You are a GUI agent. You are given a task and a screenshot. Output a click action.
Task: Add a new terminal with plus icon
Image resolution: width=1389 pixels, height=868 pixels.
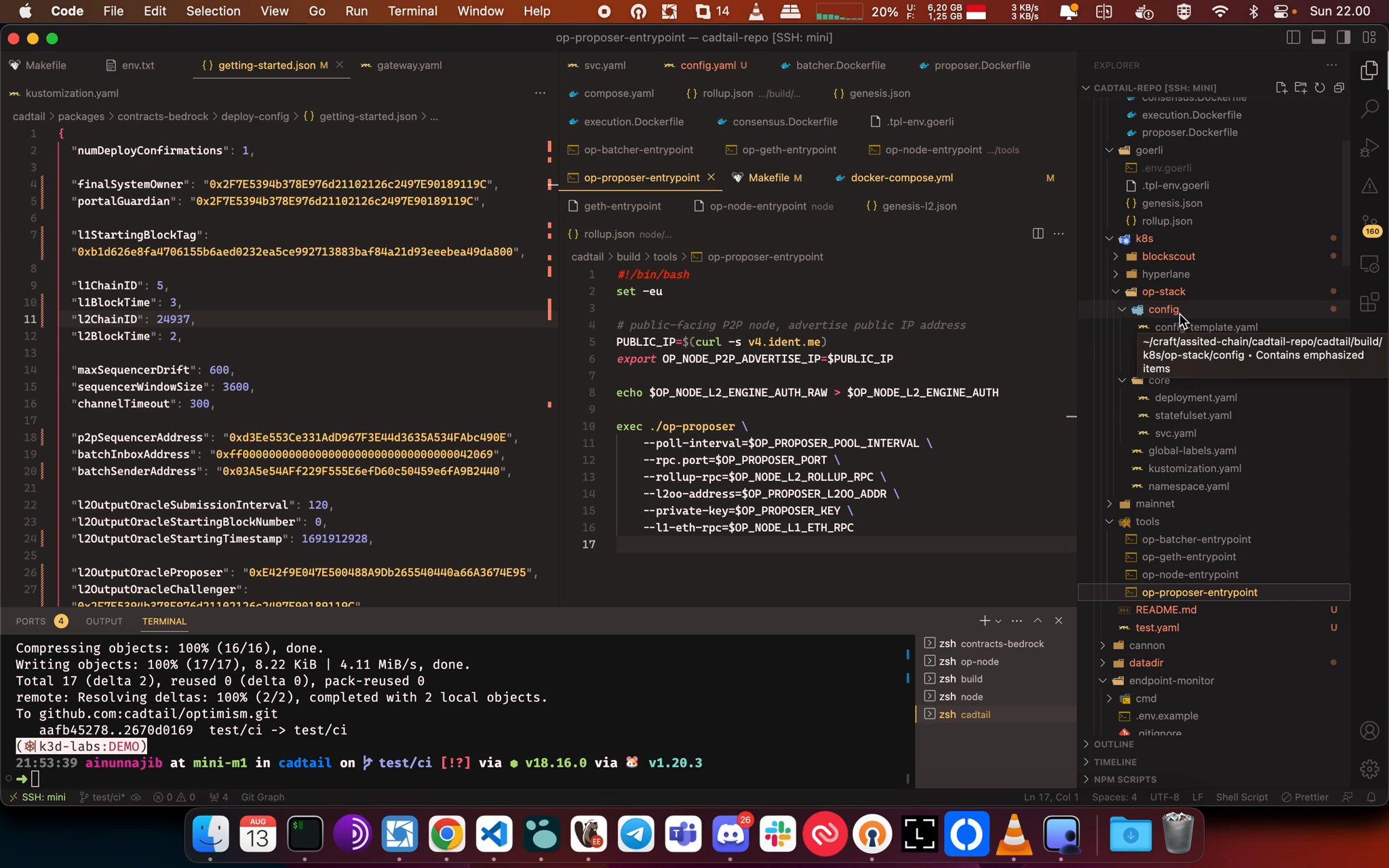[984, 620]
